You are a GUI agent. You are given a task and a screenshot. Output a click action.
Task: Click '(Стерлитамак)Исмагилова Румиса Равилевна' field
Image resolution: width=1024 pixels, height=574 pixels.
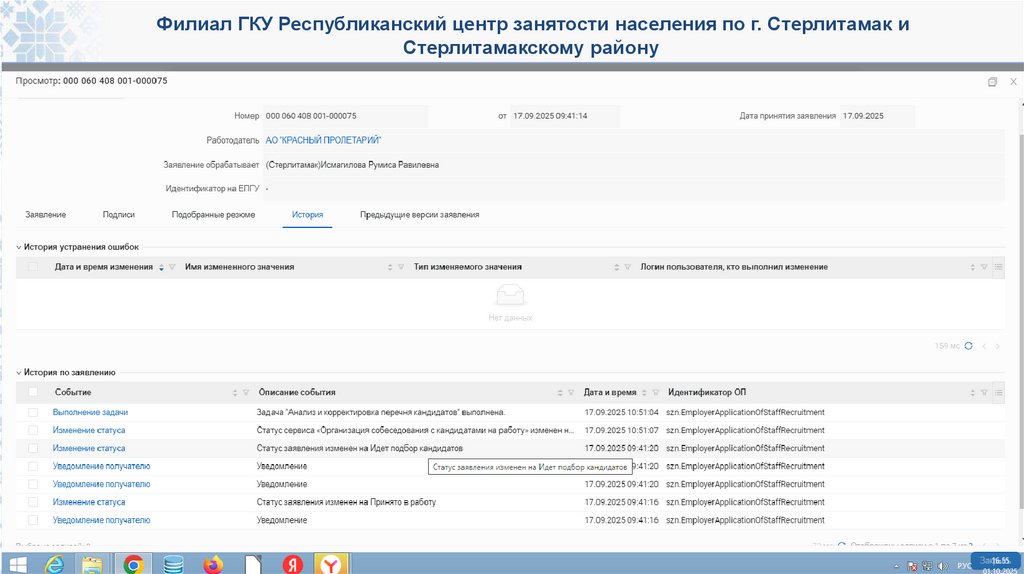tap(633, 165)
